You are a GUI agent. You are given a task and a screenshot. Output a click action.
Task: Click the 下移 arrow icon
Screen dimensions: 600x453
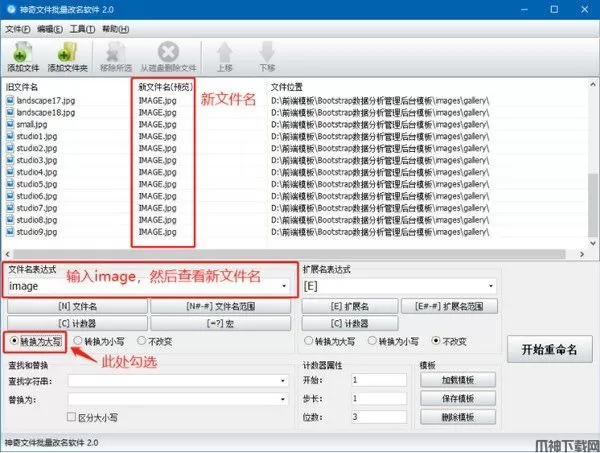click(x=267, y=52)
